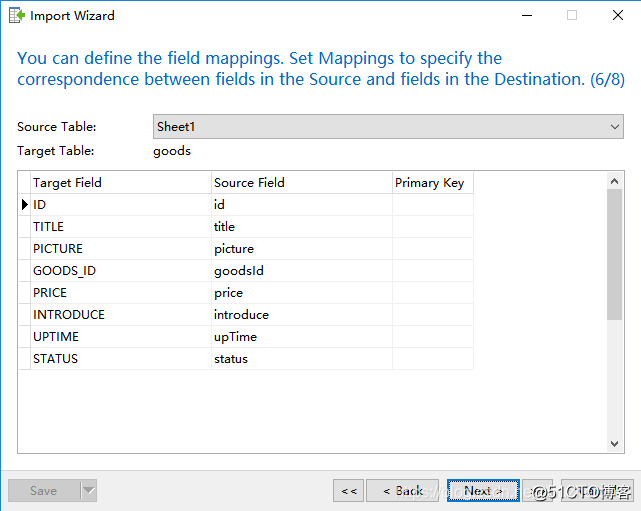Click the source field cell 'picture'
This screenshot has height=511, width=641.
point(302,249)
